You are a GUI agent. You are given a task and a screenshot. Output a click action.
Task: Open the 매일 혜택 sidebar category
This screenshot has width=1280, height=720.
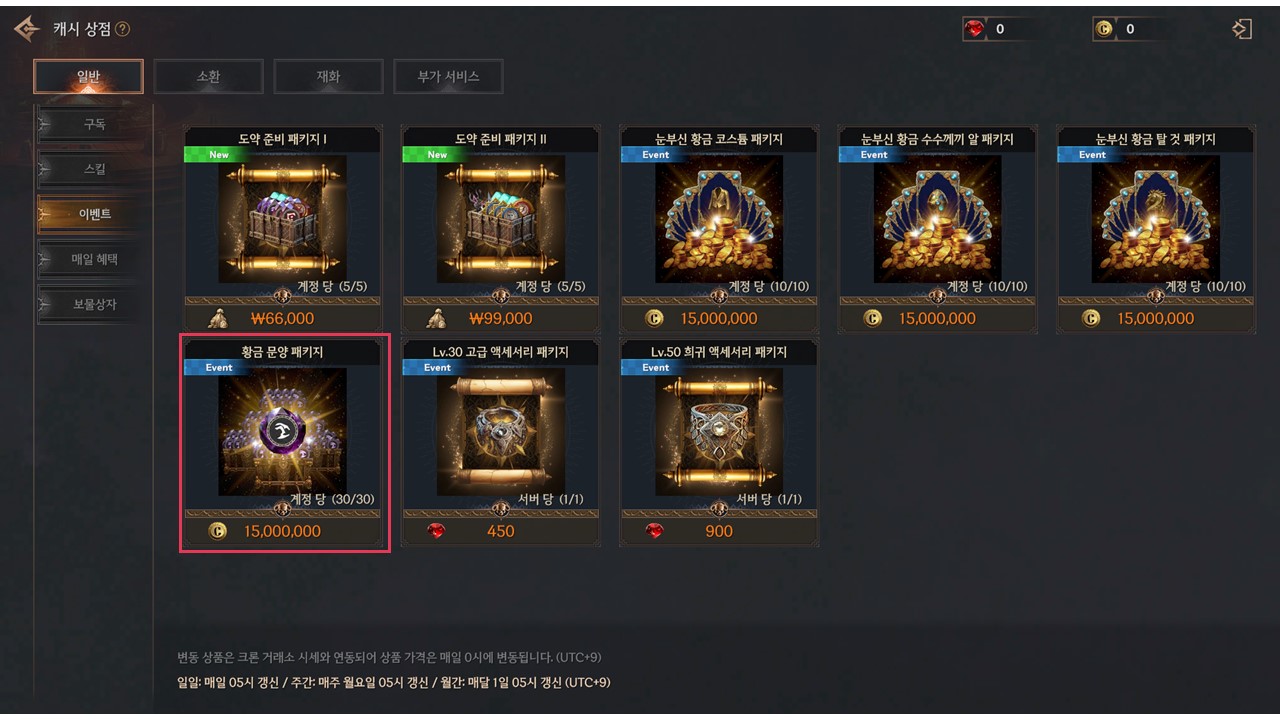(93, 259)
